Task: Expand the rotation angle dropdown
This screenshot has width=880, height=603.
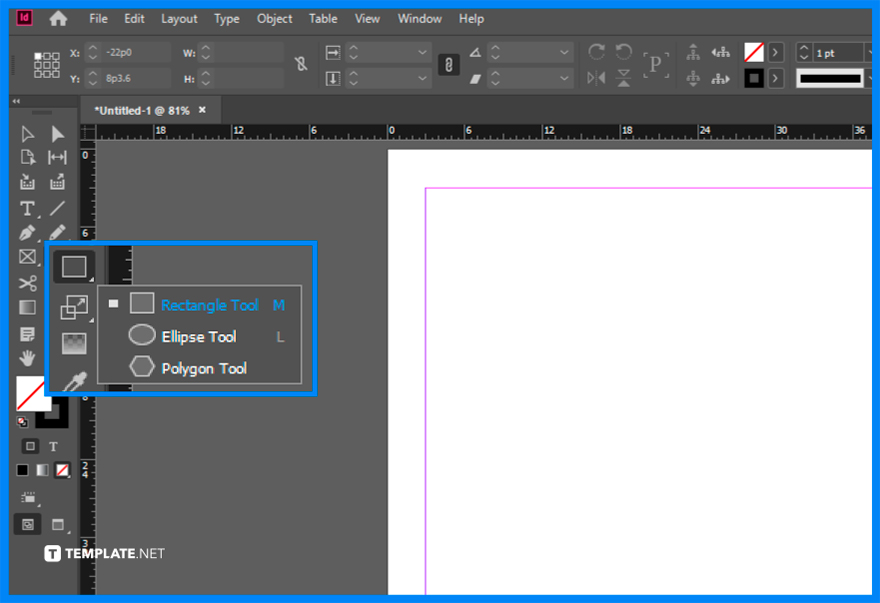Action: click(x=564, y=50)
